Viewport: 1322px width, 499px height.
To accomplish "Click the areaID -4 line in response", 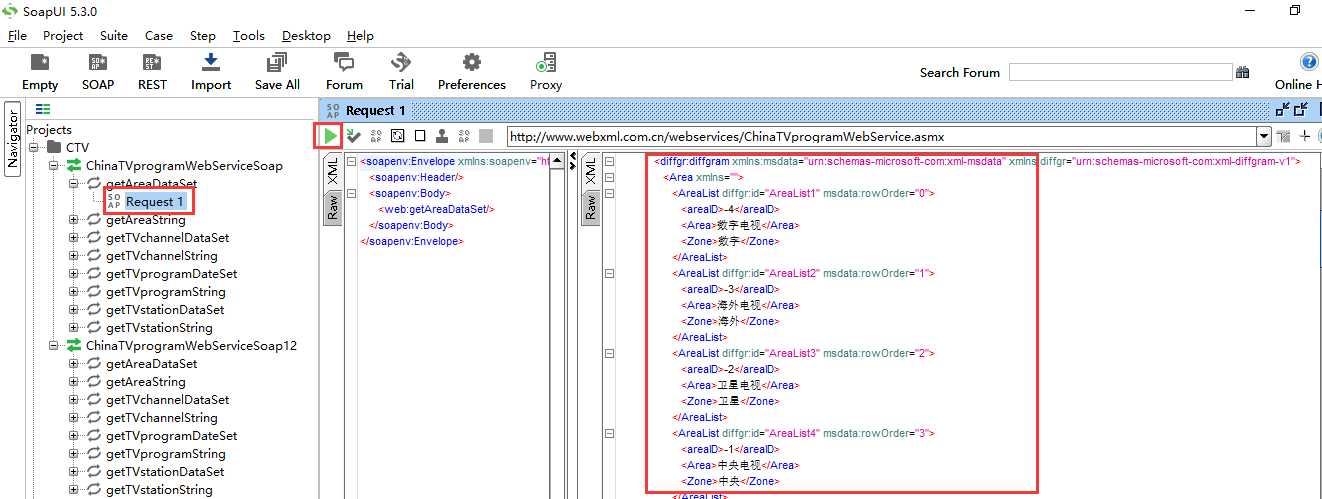I will [729, 209].
